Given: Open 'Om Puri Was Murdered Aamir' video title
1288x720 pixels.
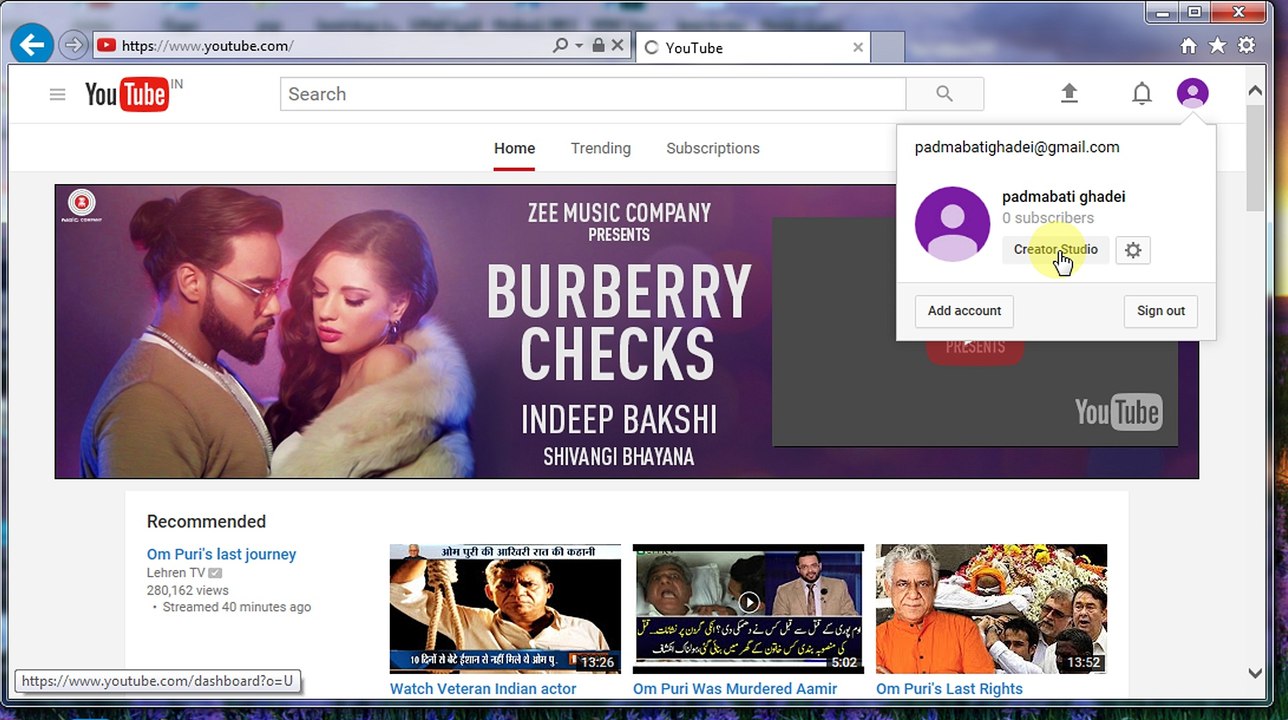Looking at the screenshot, I should pos(735,689).
